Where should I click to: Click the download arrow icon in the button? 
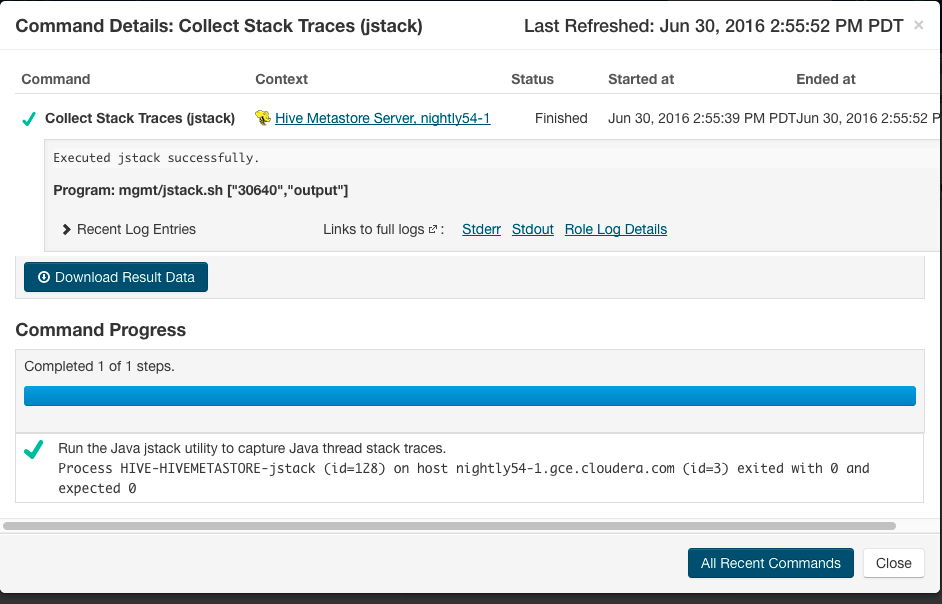tap(44, 277)
